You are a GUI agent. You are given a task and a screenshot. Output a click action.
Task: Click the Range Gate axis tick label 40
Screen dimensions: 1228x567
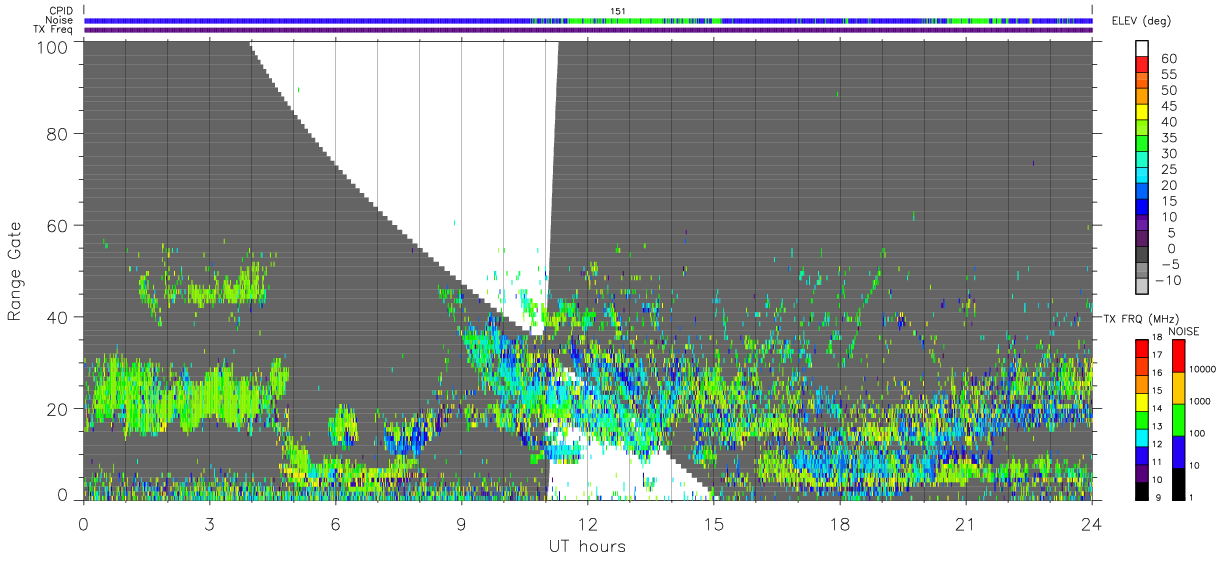pos(59,317)
